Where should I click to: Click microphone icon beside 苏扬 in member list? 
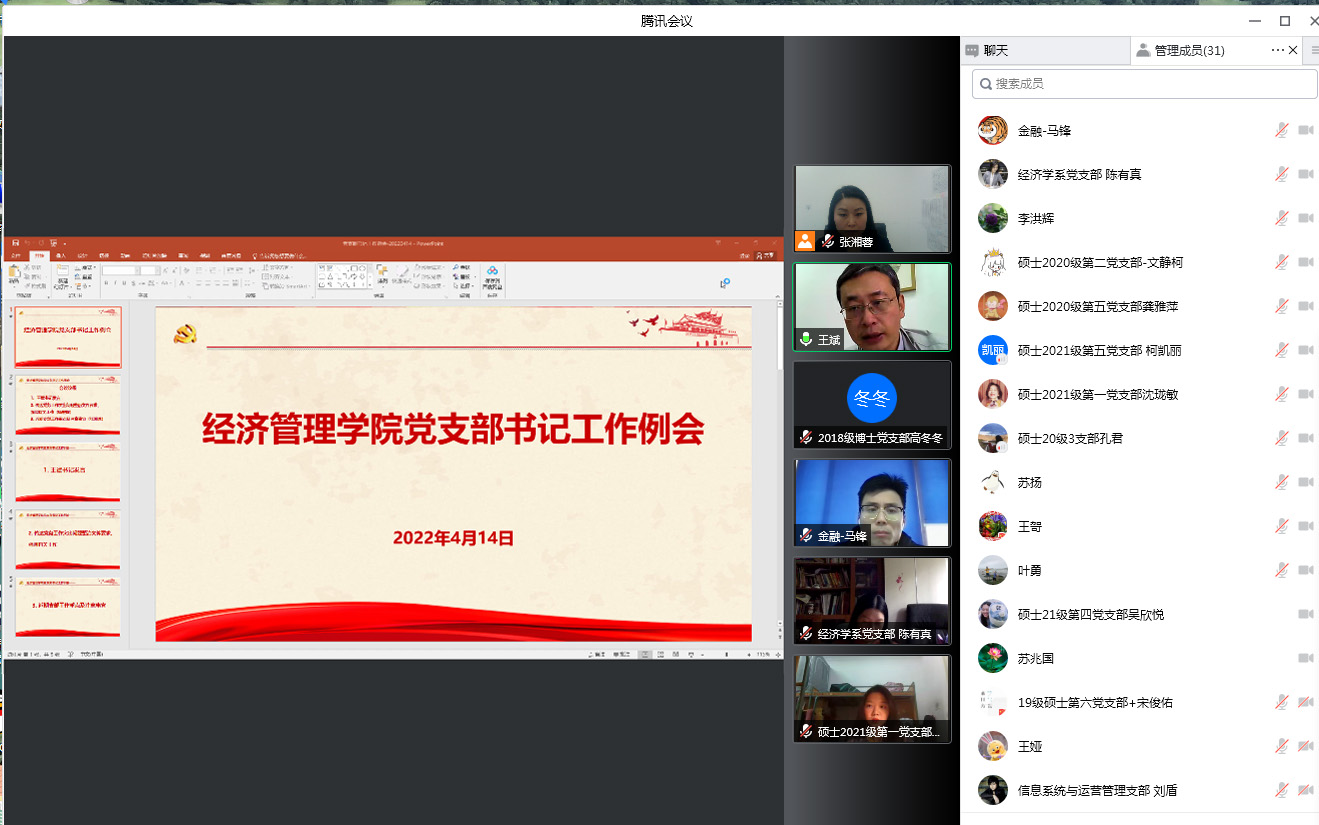coord(1281,482)
